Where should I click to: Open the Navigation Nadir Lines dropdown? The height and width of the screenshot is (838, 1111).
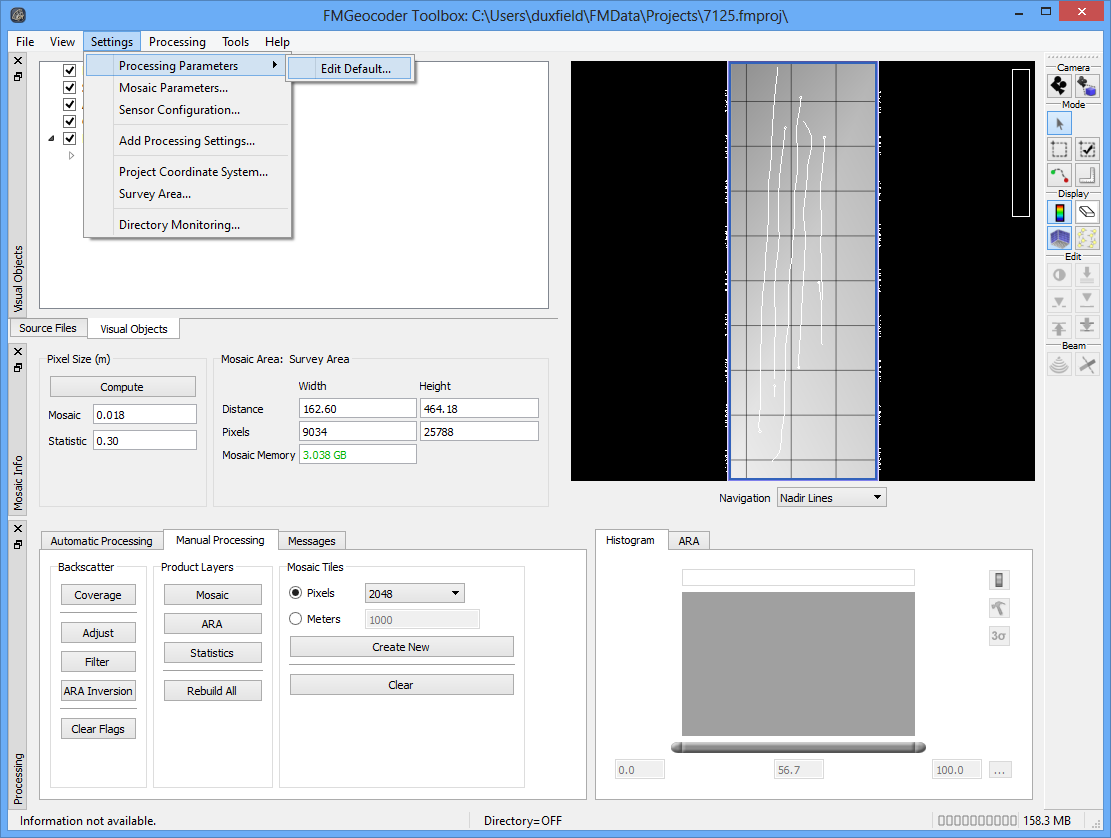831,497
